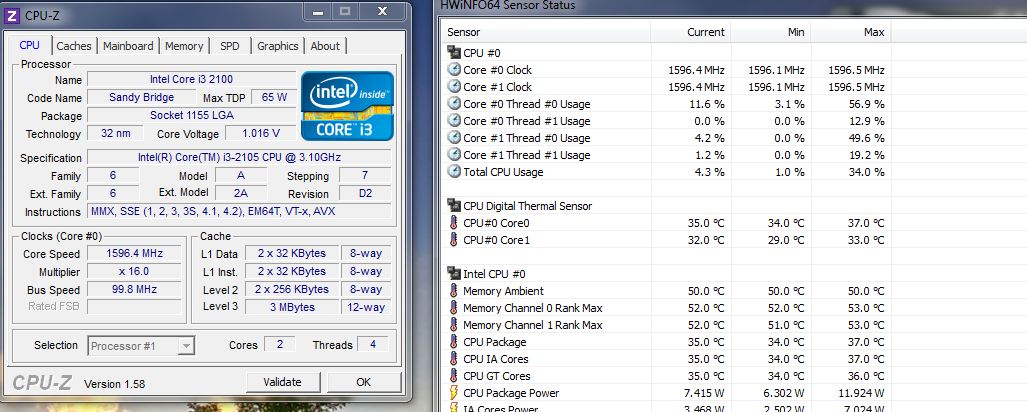
Task: Click thermometer icon for CPU IA Cores
Action: tap(454, 359)
